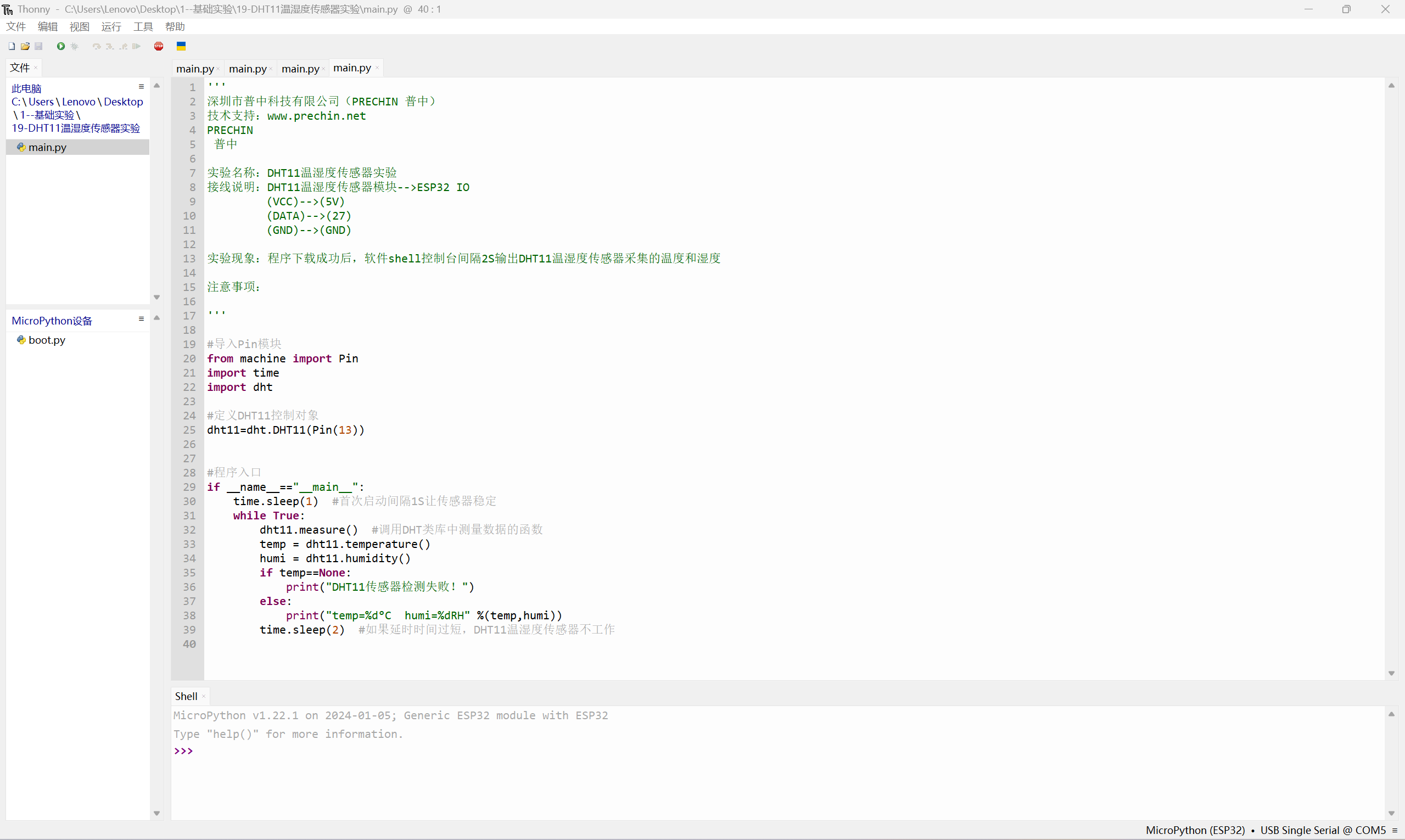Click the 'import dht' code line
The width and height of the screenshot is (1405, 840).
click(x=240, y=387)
